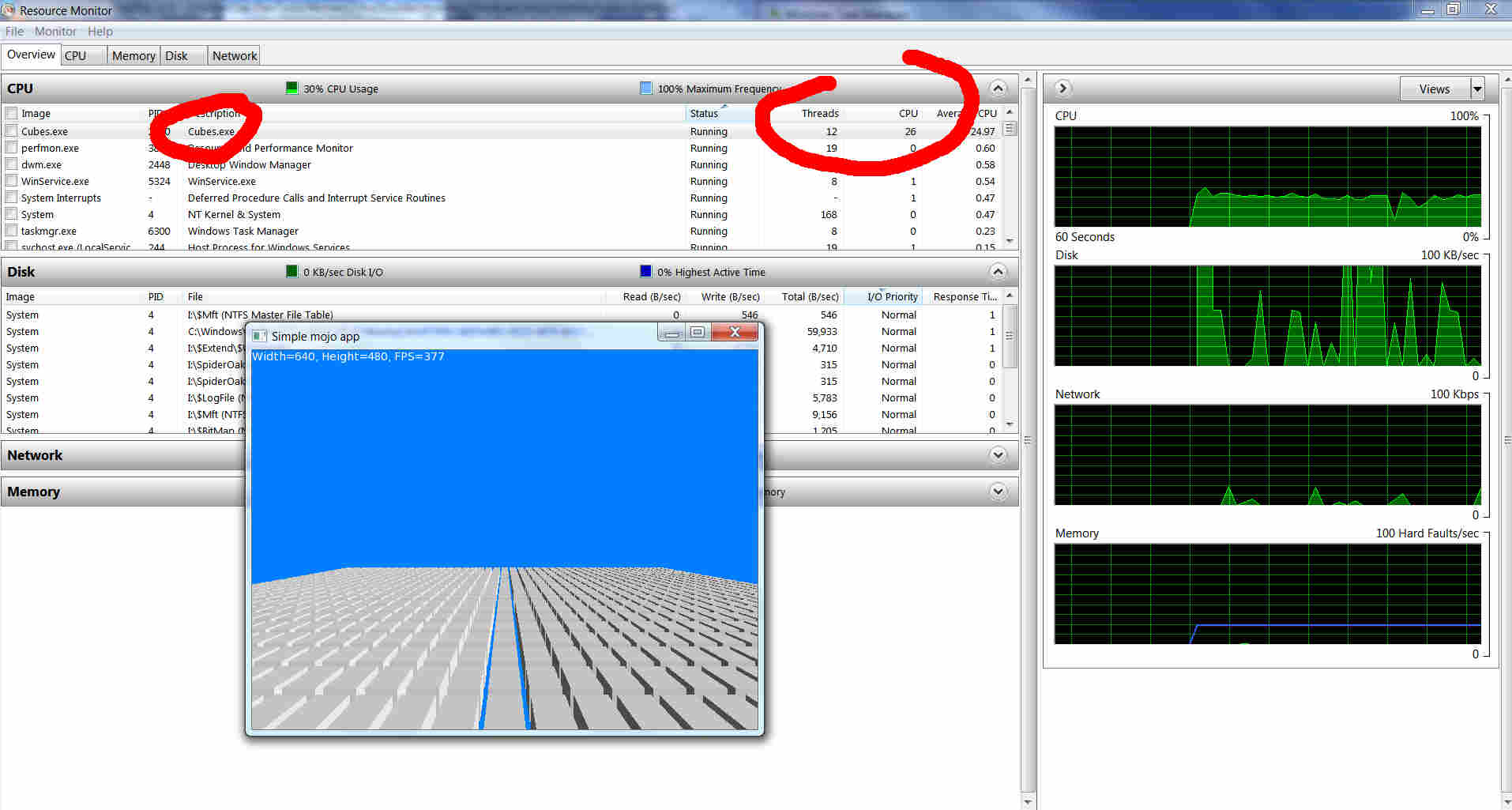Switch to the Memory tab
The image size is (1512, 810).
pos(134,55)
